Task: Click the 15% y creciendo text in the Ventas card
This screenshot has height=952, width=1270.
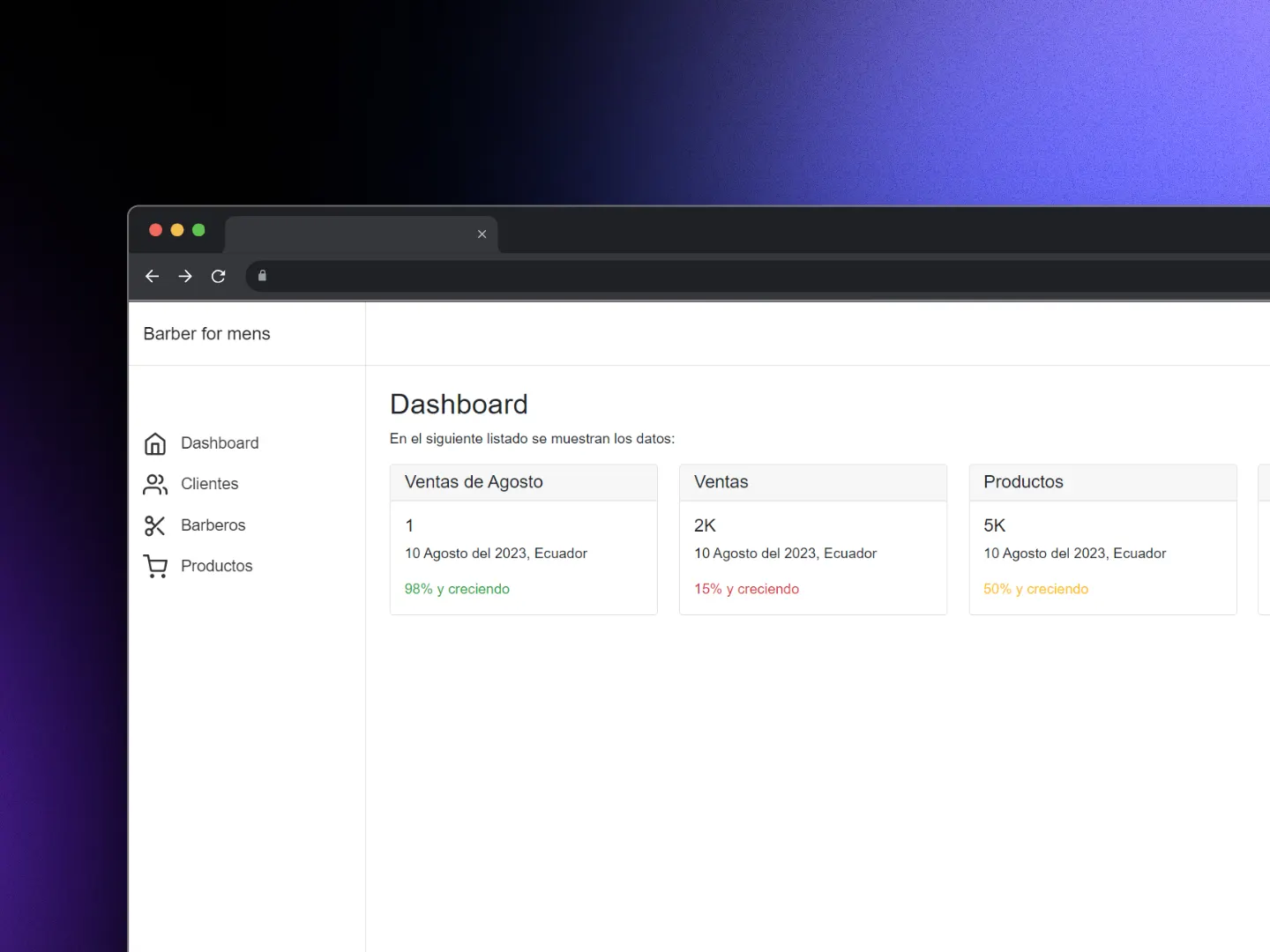Action: (746, 589)
